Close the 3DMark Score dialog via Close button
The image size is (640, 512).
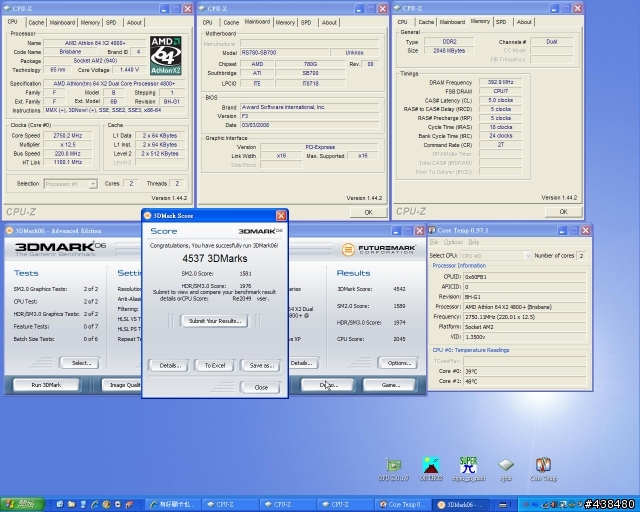click(x=261, y=387)
